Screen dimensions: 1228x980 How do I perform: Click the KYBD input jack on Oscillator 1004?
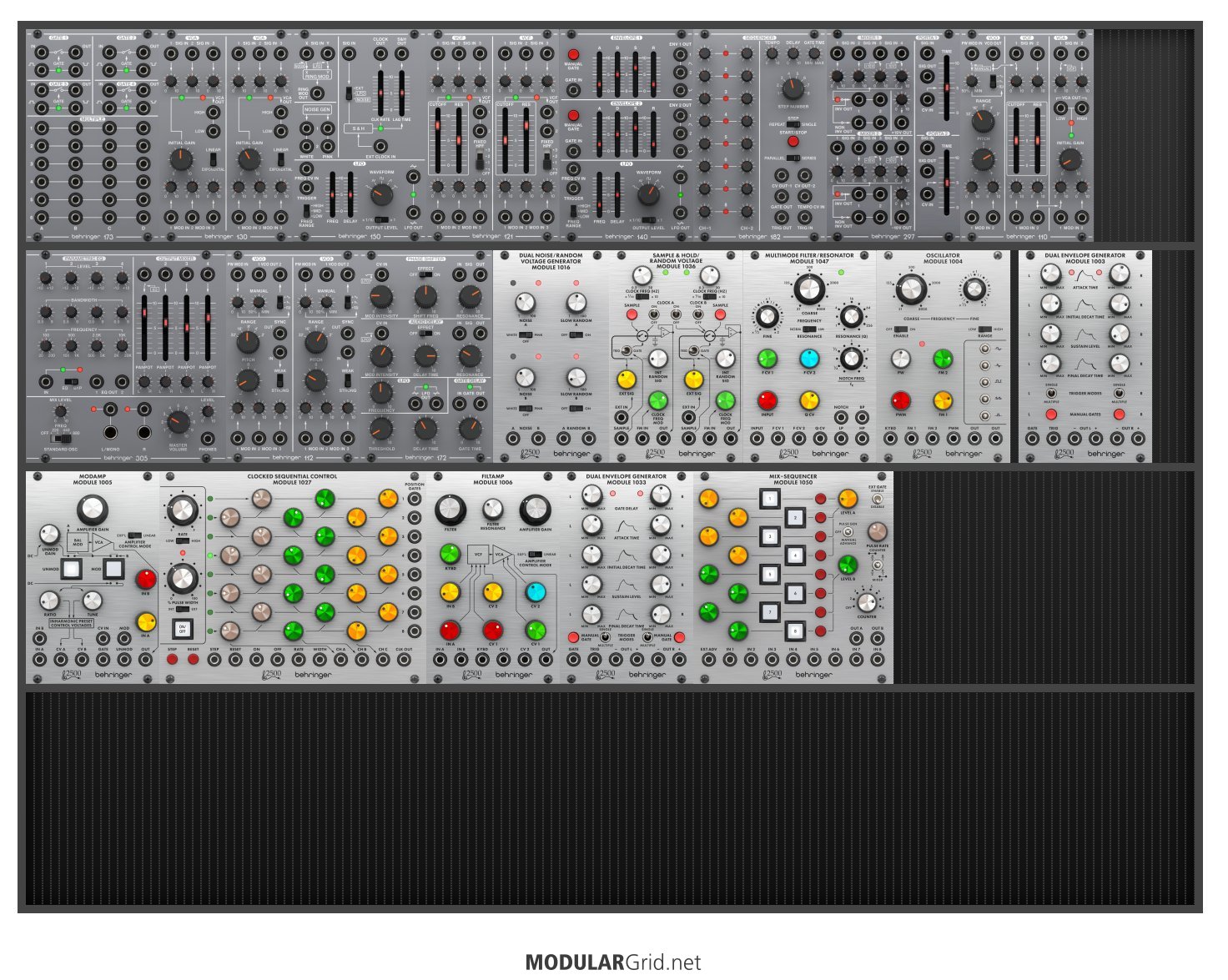(891, 438)
